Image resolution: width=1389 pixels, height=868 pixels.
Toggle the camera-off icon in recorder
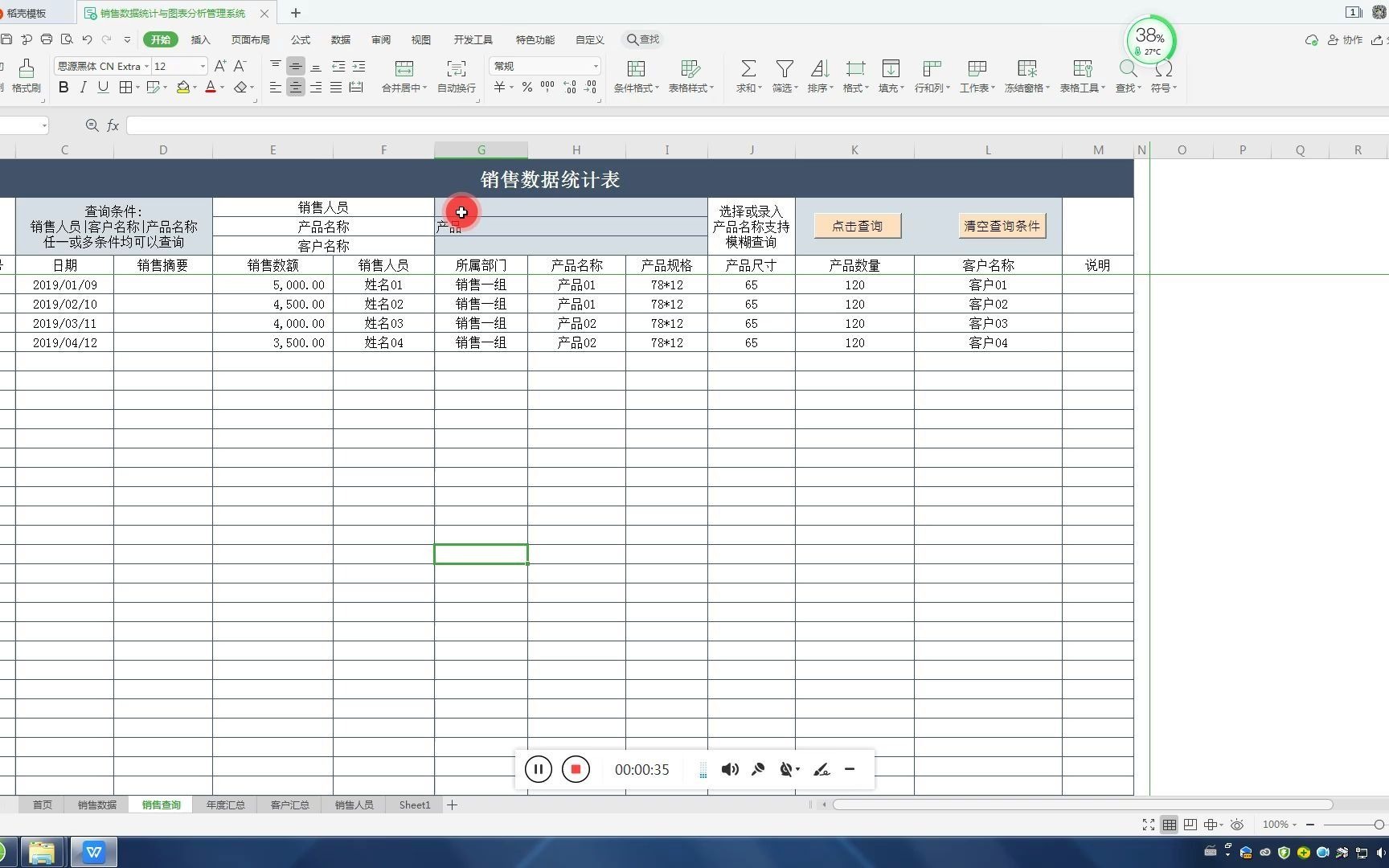tap(787, 769)
